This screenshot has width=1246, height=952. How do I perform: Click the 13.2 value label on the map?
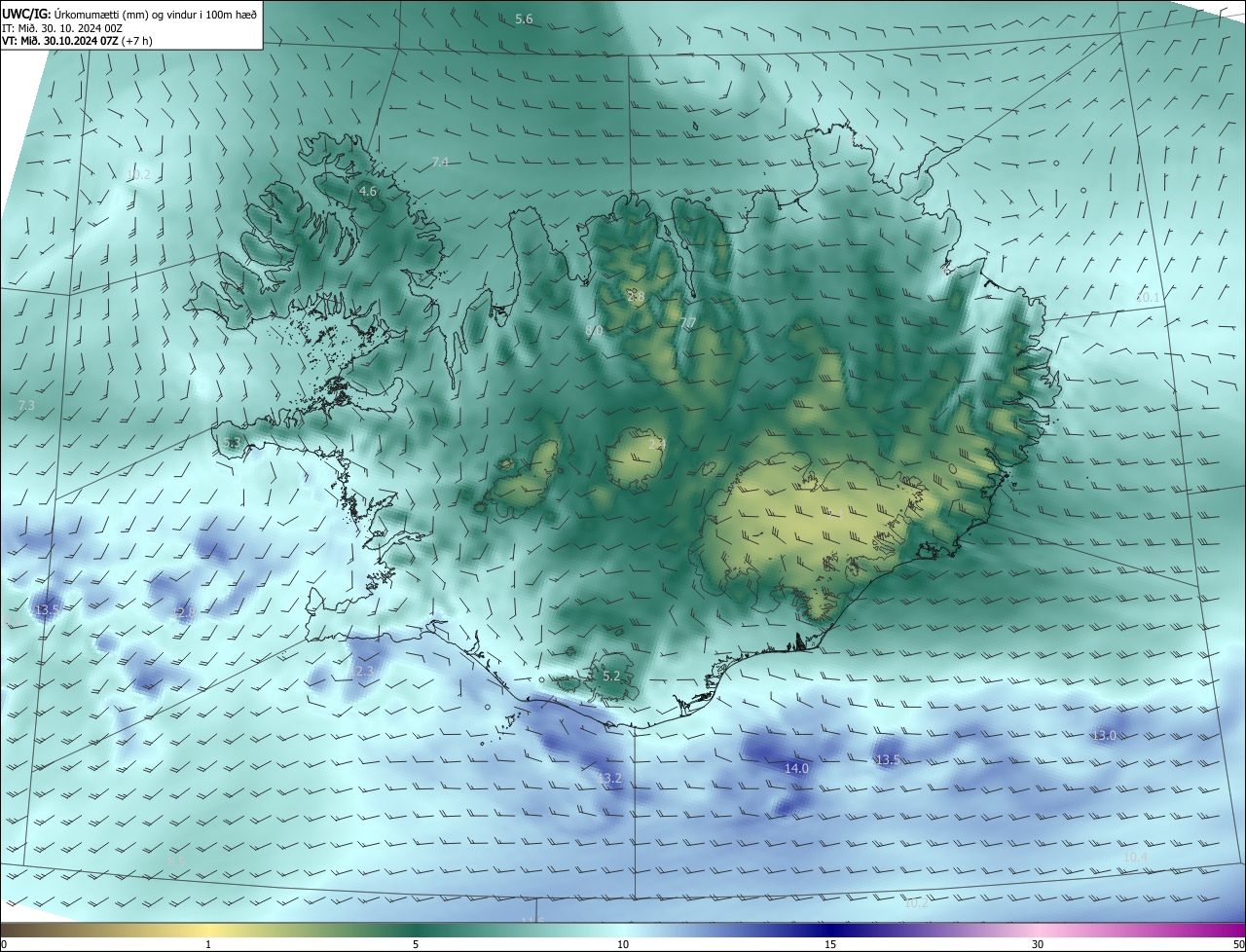coord(608,778)
